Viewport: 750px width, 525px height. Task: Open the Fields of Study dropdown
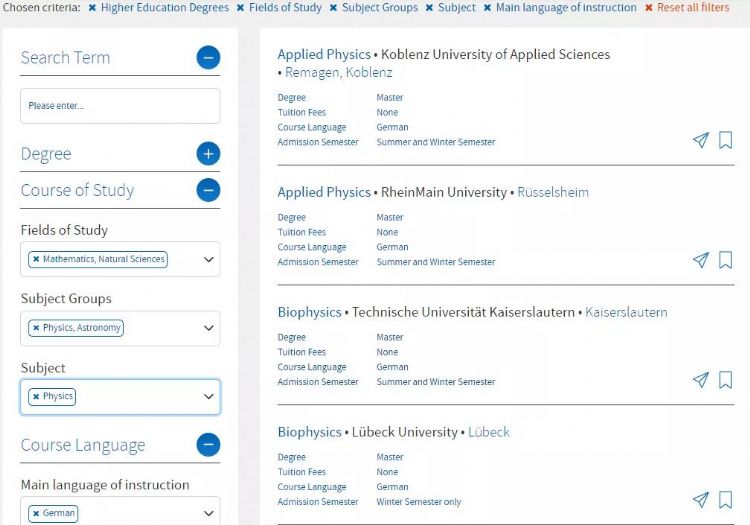(x=208, y=259)
